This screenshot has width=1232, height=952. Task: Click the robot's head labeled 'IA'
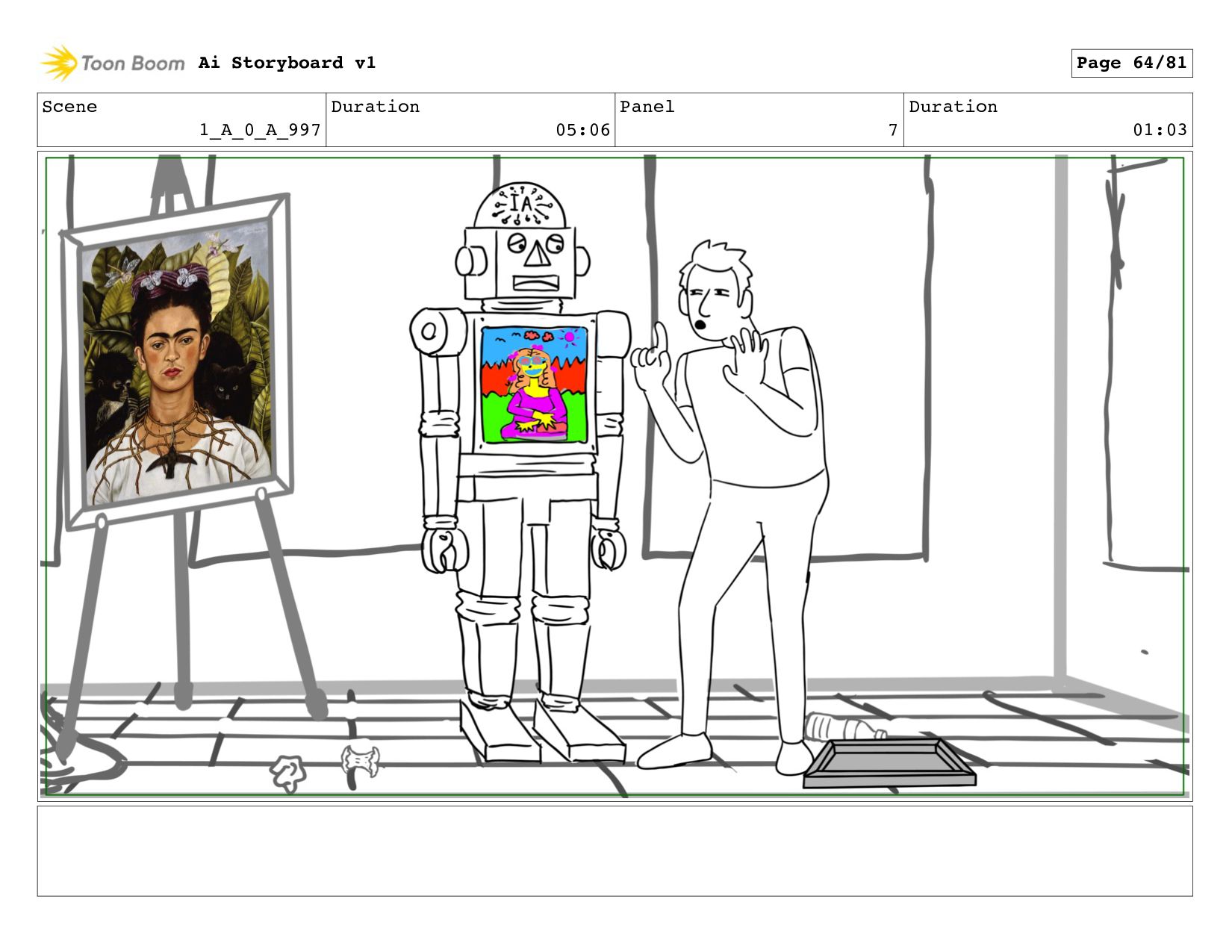tap(523, 243)
